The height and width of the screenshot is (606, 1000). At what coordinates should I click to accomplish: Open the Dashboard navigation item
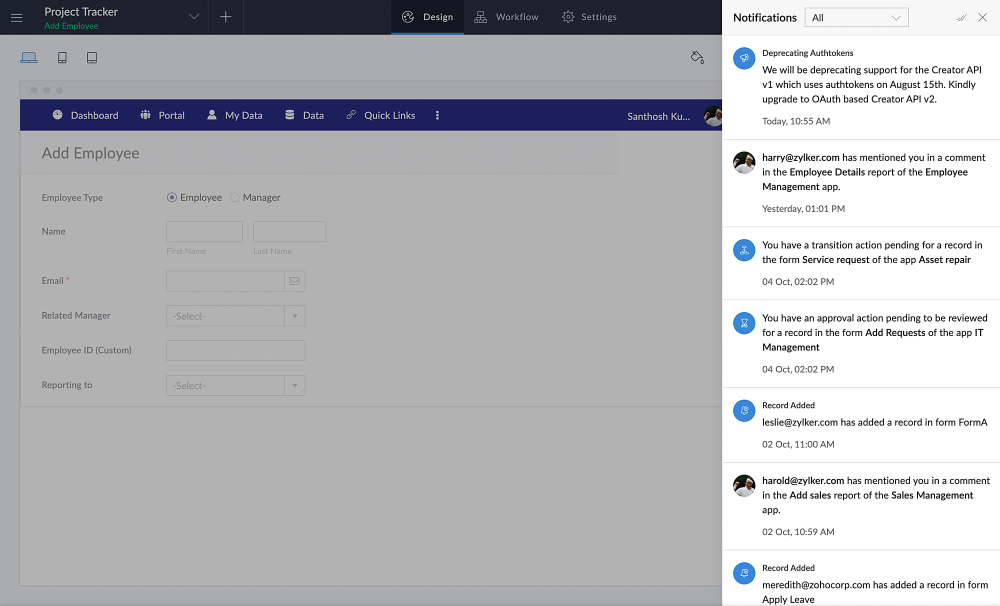point(85,116)
